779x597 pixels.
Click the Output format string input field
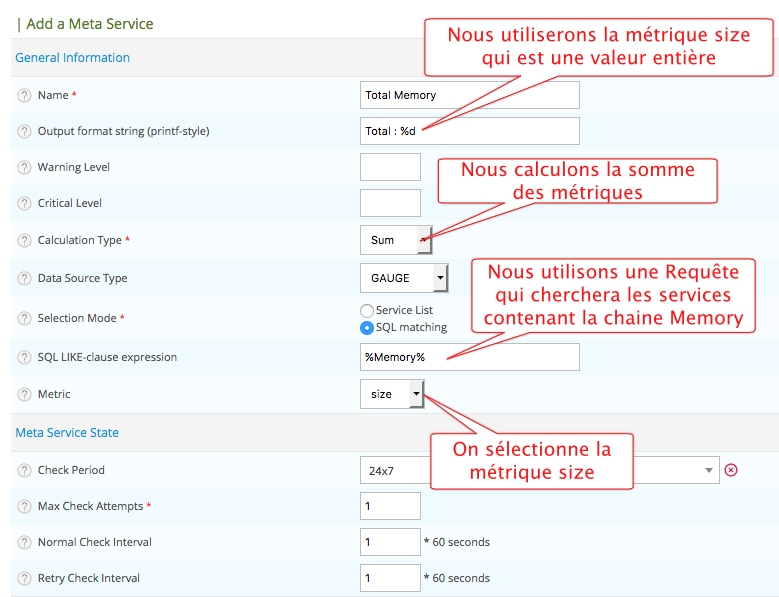[x=469, y=131]
